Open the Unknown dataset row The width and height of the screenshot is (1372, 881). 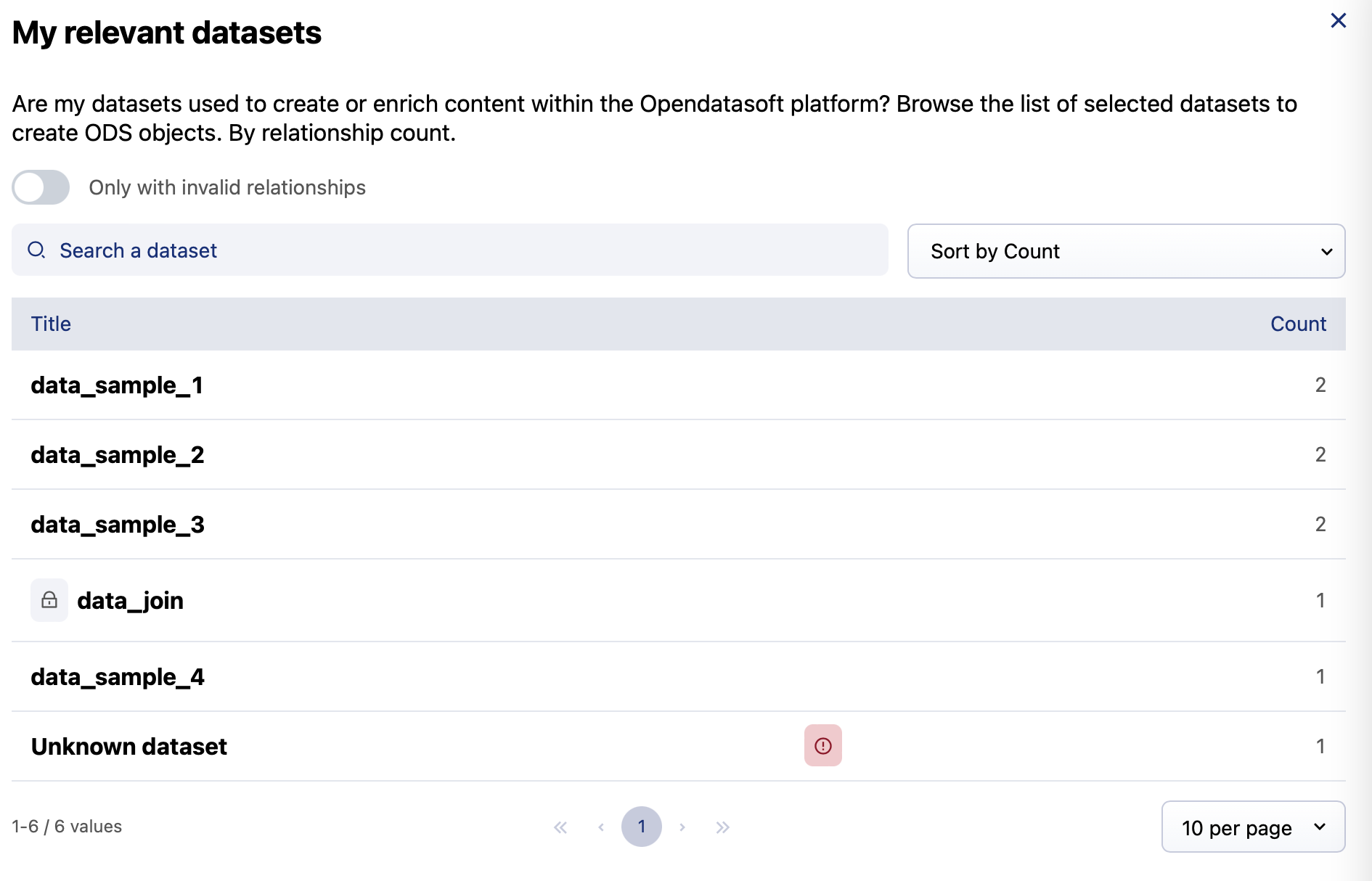[129, 747]
